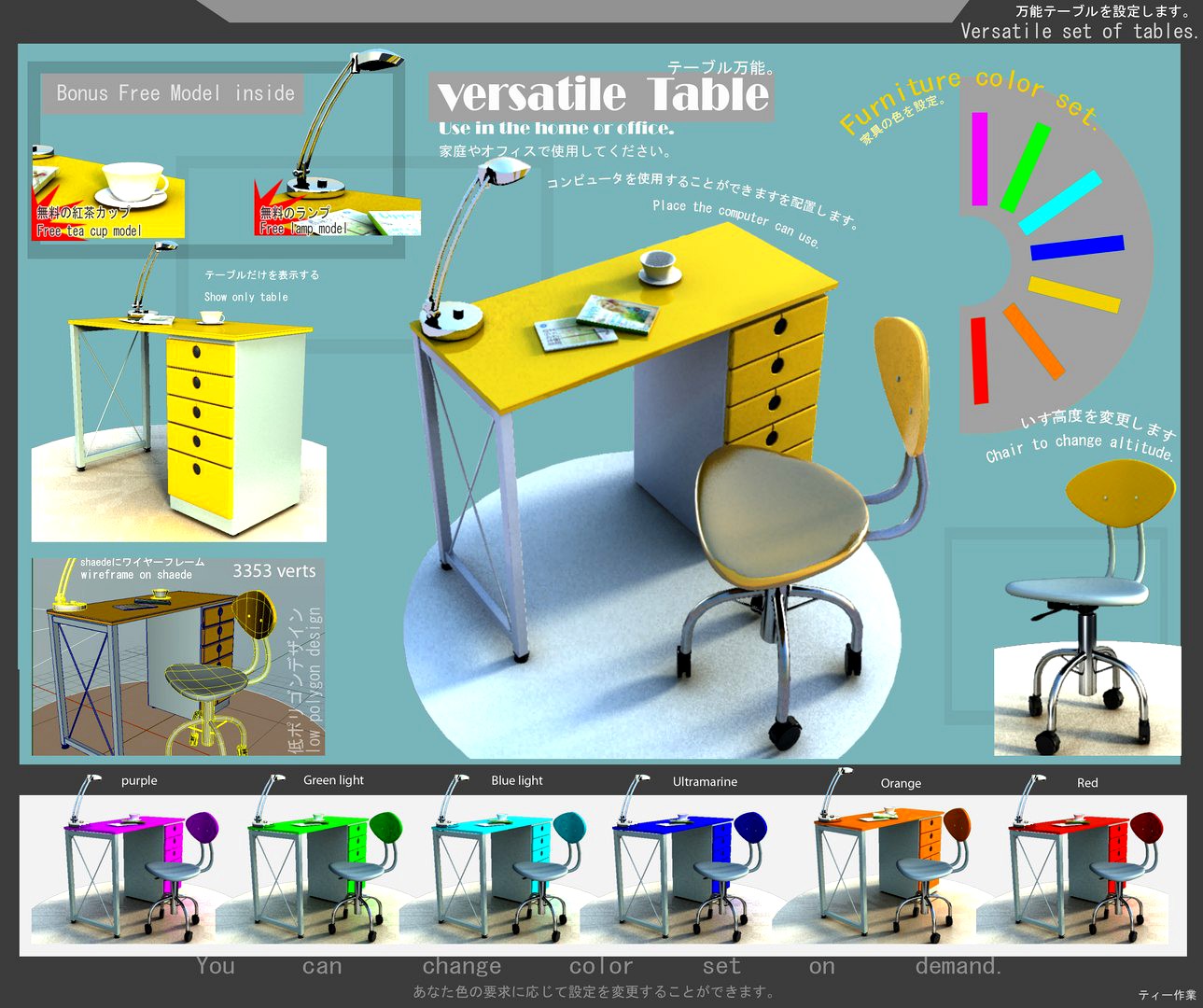The height and width of the screenshot is (1008, 1203).
Task: Click the magenta color bar swatch
Action: click(x=979, y=159)
